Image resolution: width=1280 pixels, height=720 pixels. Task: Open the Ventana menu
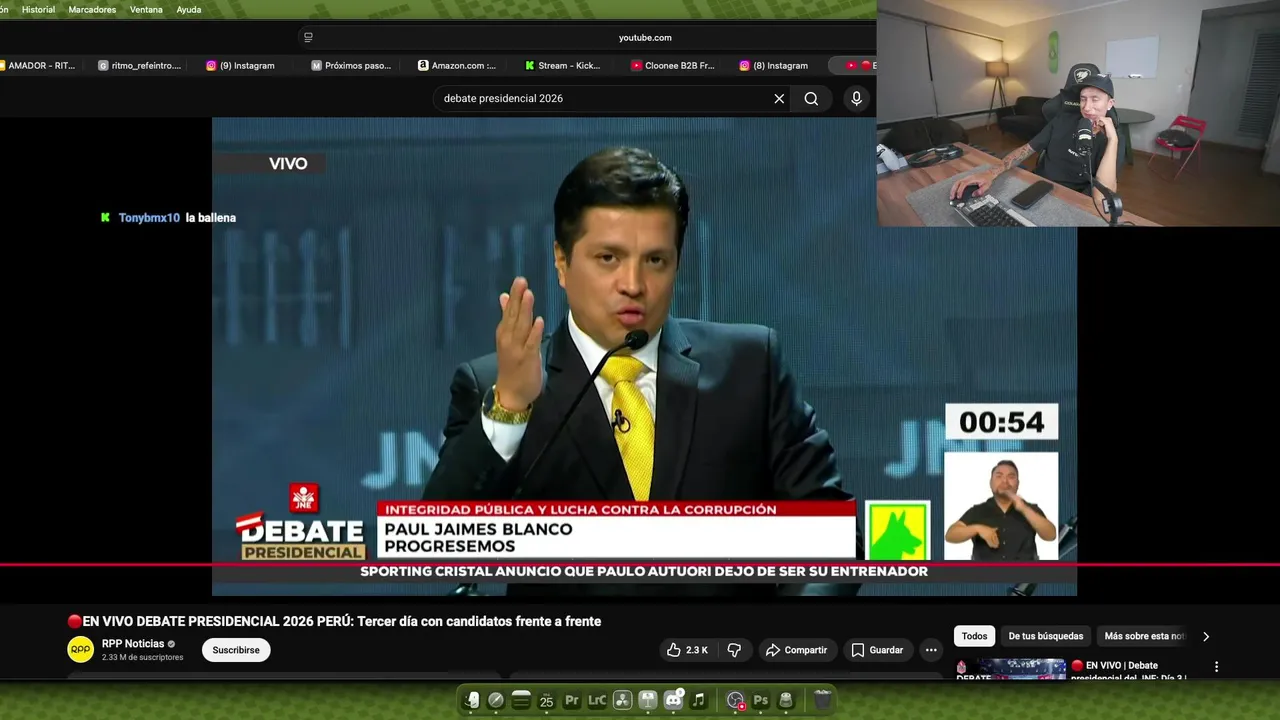[146, 9]
